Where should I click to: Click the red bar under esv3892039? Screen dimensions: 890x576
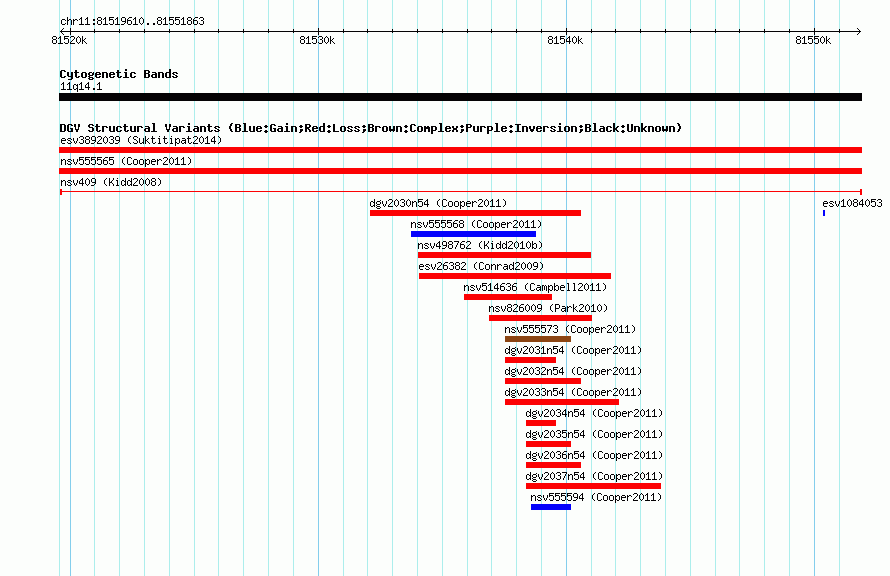[460, 150]
